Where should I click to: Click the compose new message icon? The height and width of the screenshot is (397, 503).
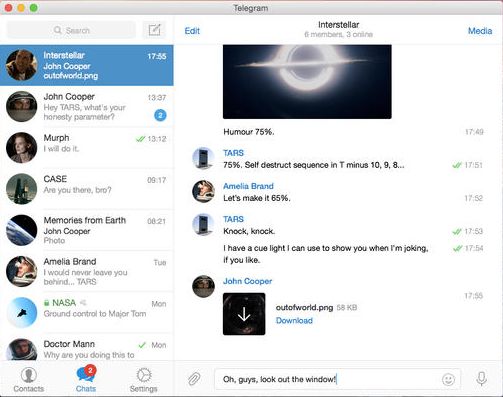click(154, 30)
